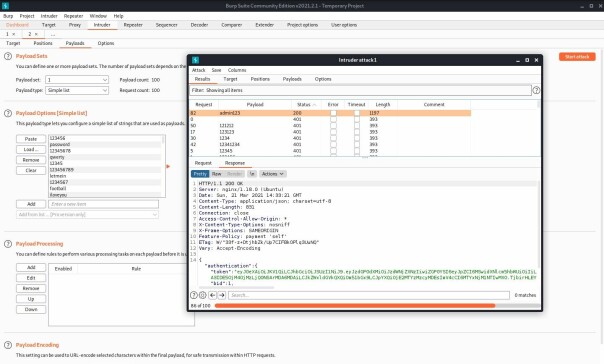This screenshot has height=364, width=604.
Task: Go to next search match arrow
Action: 222,295
